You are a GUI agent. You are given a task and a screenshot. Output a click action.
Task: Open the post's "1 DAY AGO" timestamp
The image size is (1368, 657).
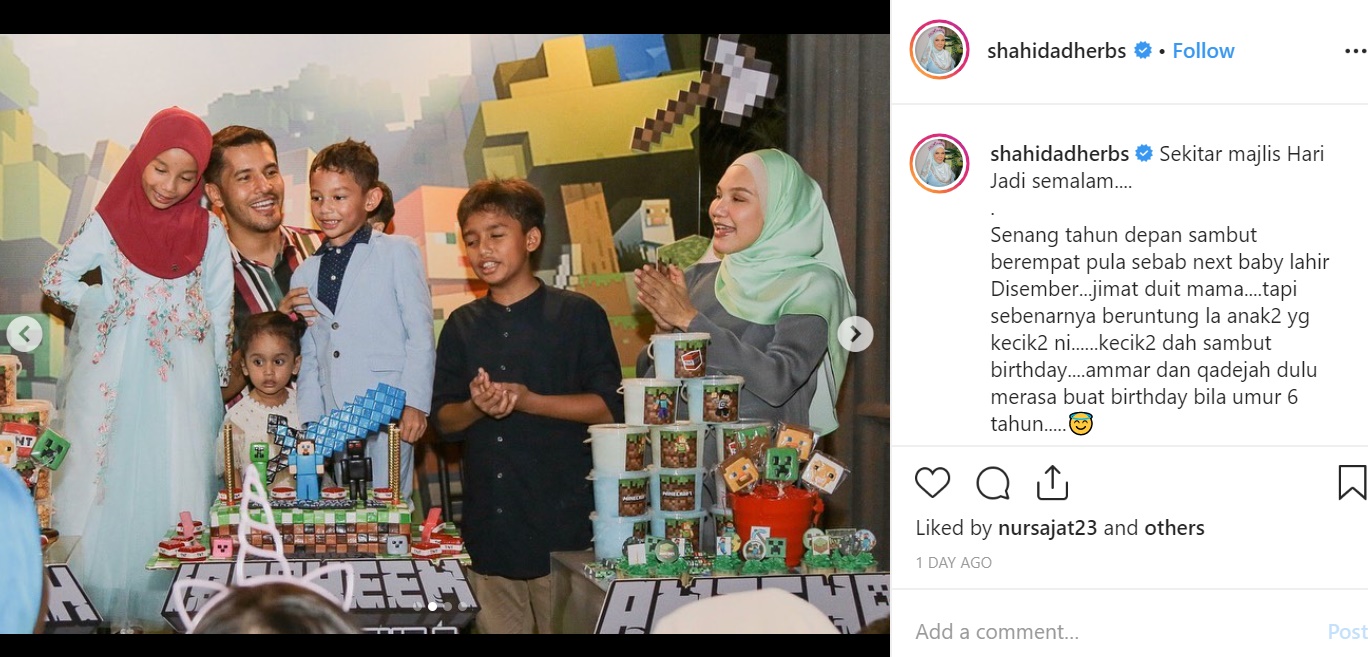point(954,563)
